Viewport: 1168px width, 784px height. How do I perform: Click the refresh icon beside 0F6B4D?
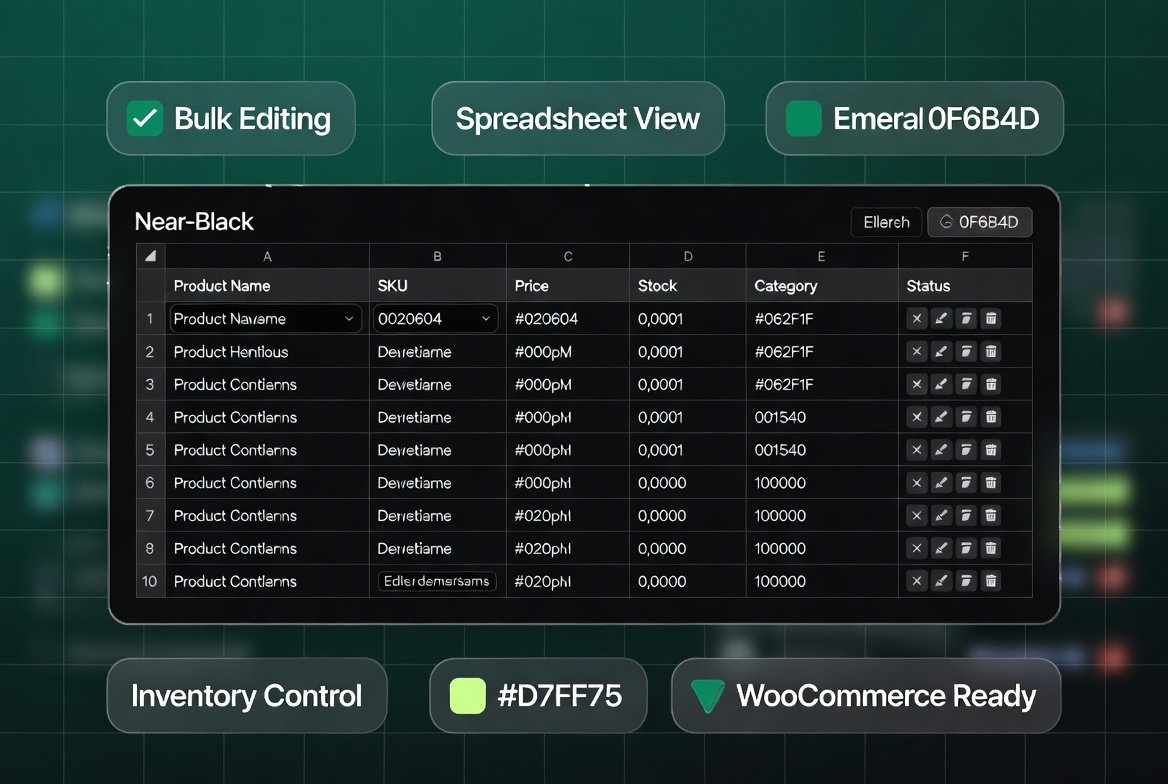click(946, 222)
